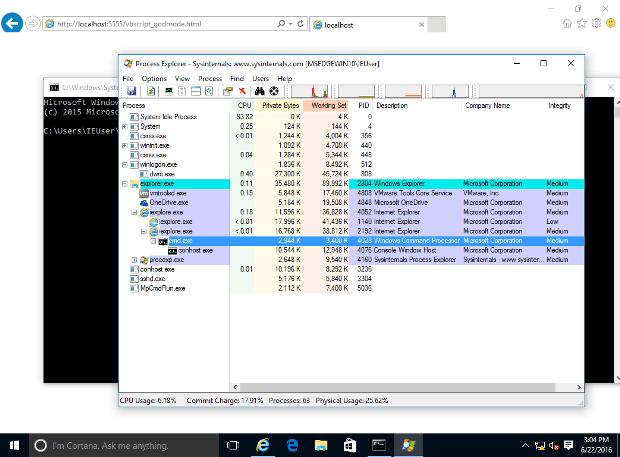The width and height of the screenshot is (620, 457).
Task: Click the browser forward arrow
Action: (33, 24)
